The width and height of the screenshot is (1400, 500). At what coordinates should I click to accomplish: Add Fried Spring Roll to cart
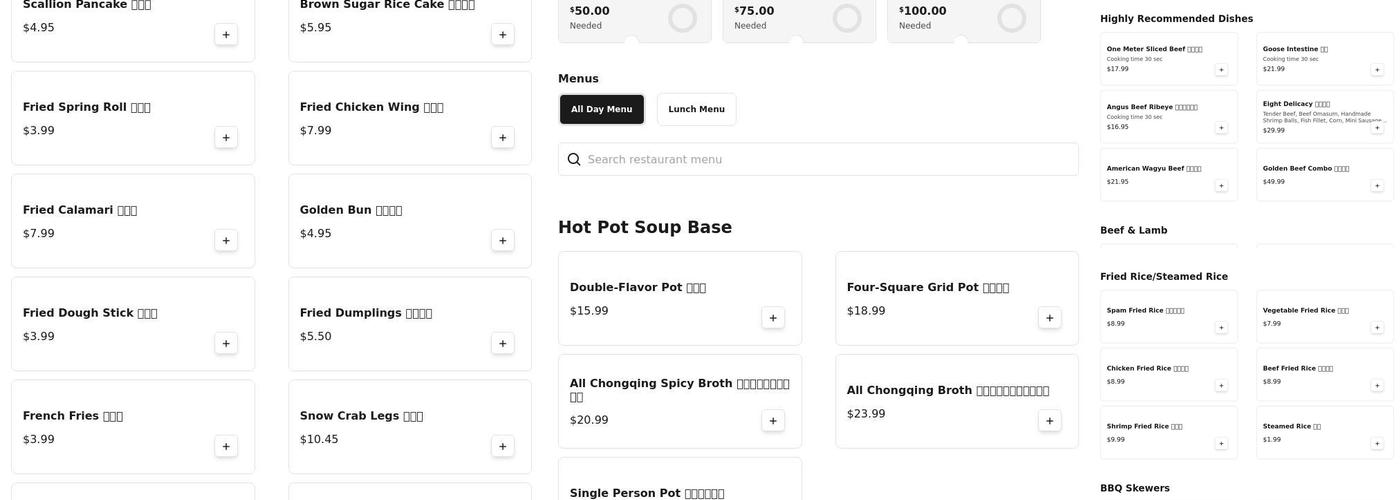[x=226, y=138]
